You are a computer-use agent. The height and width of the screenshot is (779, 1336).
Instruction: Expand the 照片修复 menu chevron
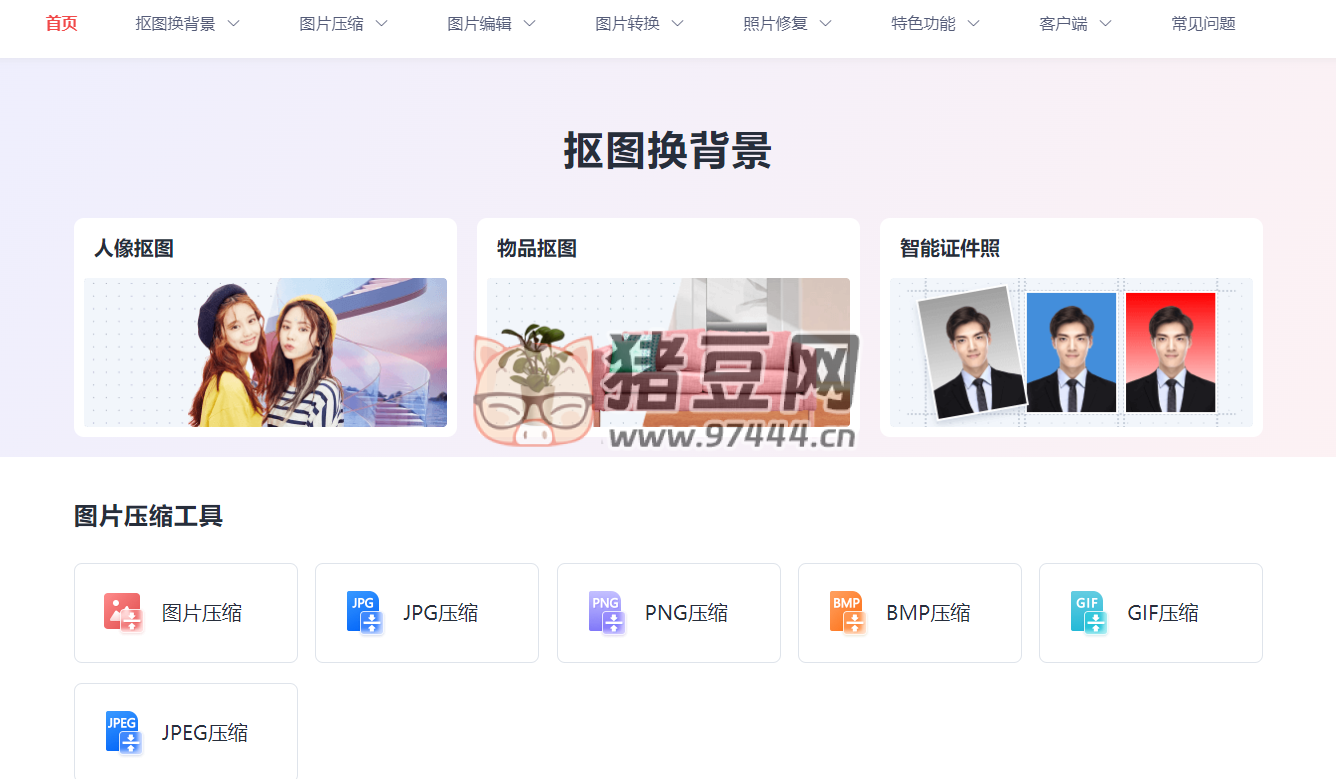825,23
